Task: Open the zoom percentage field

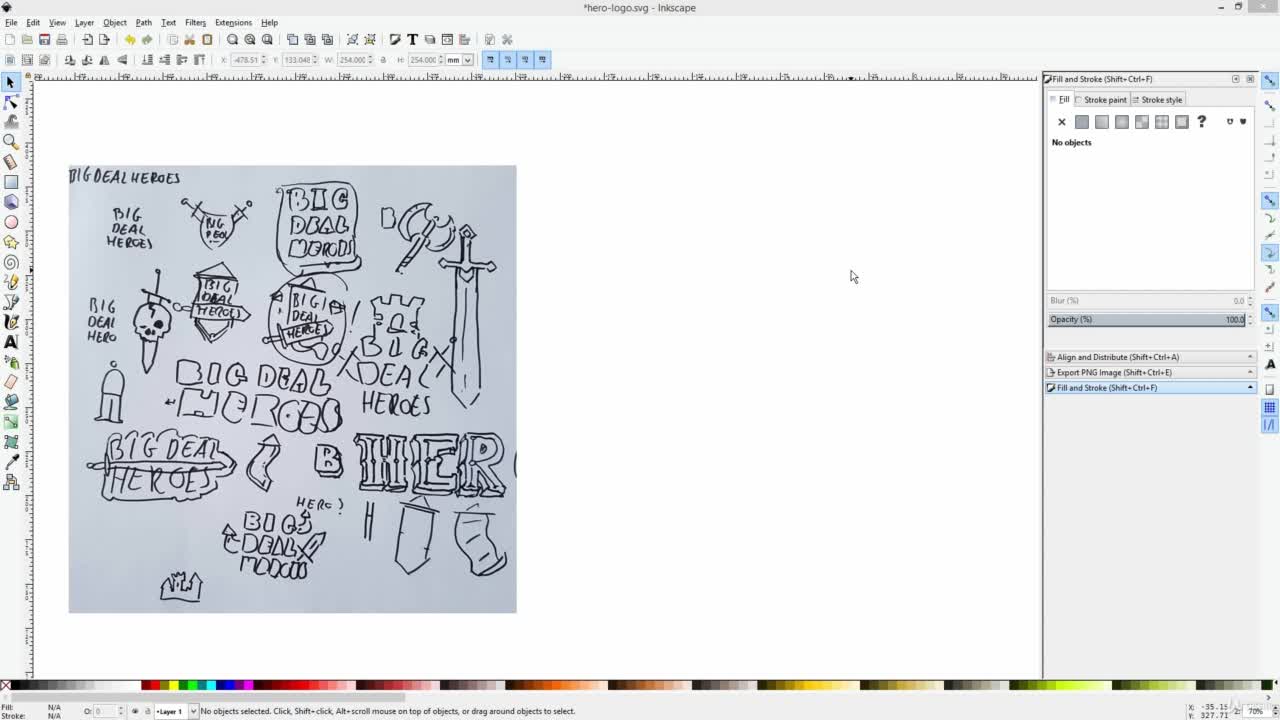Action: click(x=1256, y=711)
